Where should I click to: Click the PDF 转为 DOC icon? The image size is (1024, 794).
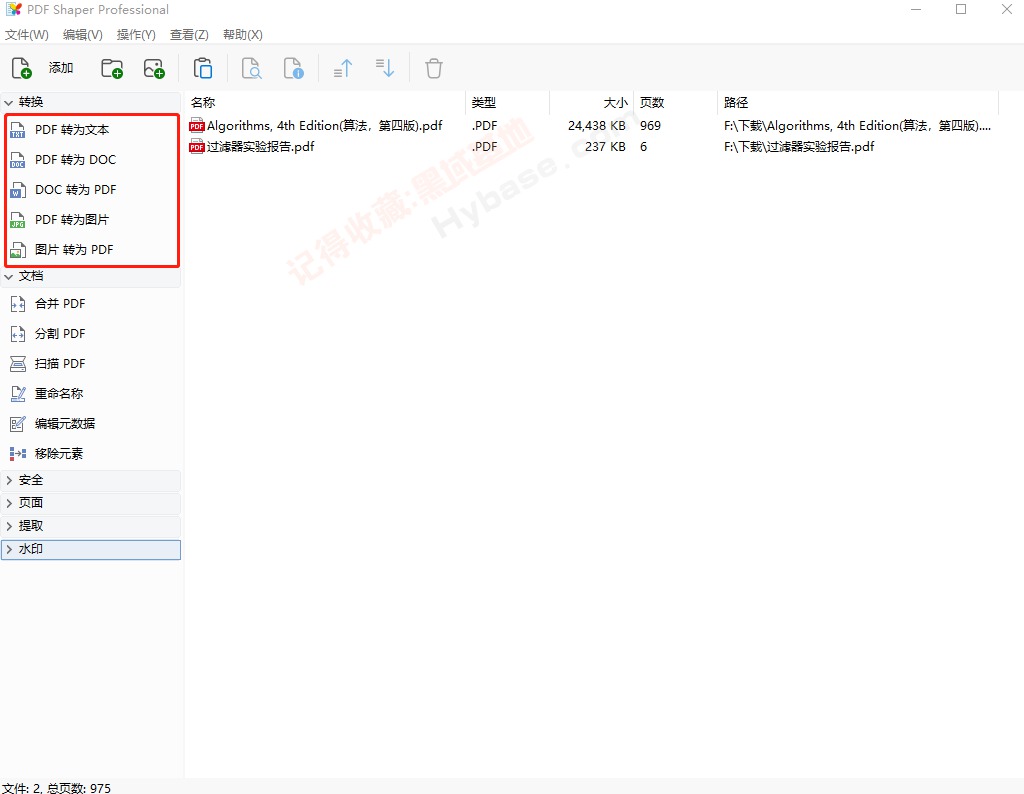[18, 160]
